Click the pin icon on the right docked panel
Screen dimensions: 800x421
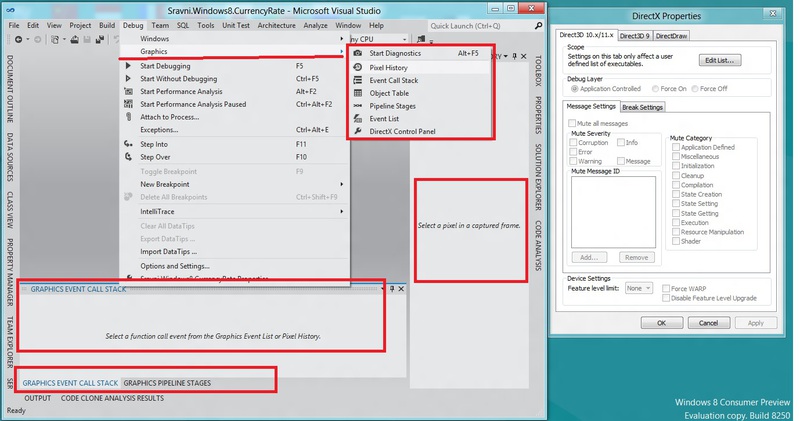(x=515, y=56)
